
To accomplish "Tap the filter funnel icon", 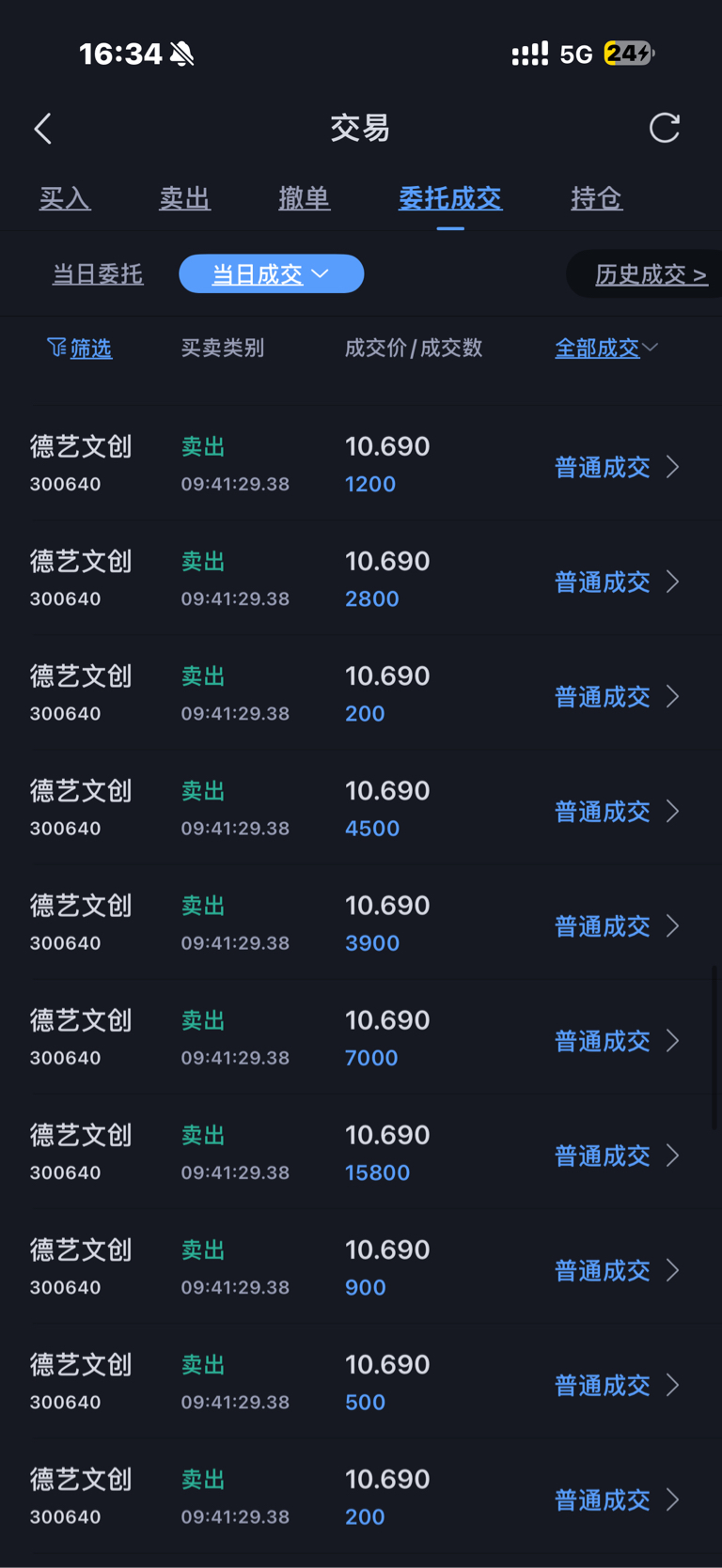I will click(56, 349).
